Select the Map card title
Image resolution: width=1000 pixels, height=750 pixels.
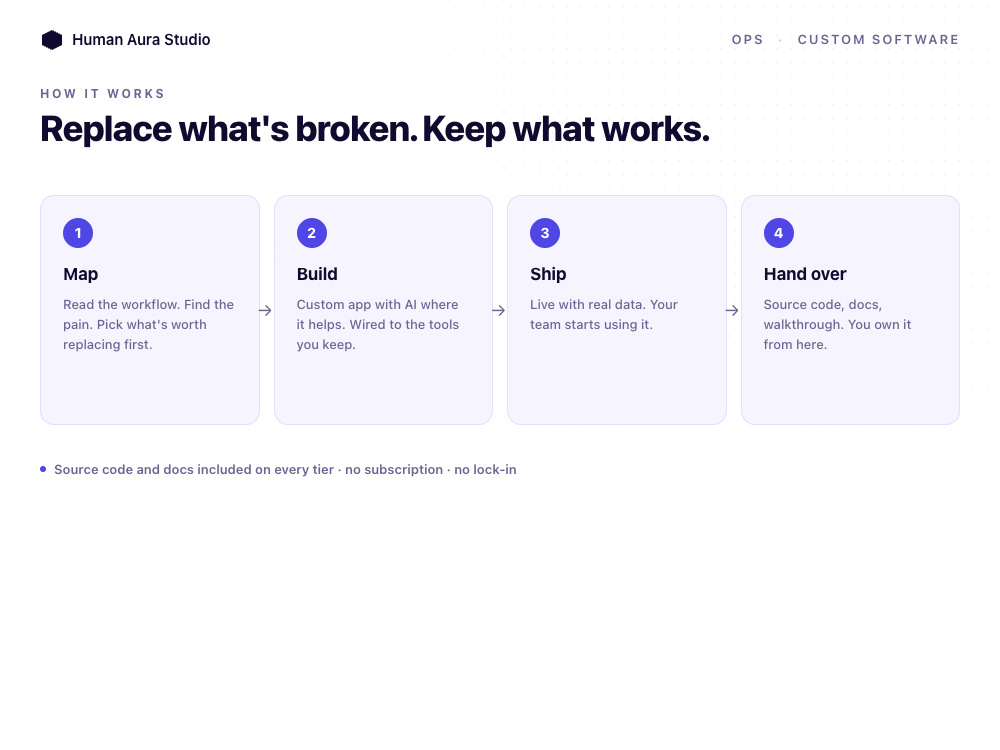tap(80, 274)
